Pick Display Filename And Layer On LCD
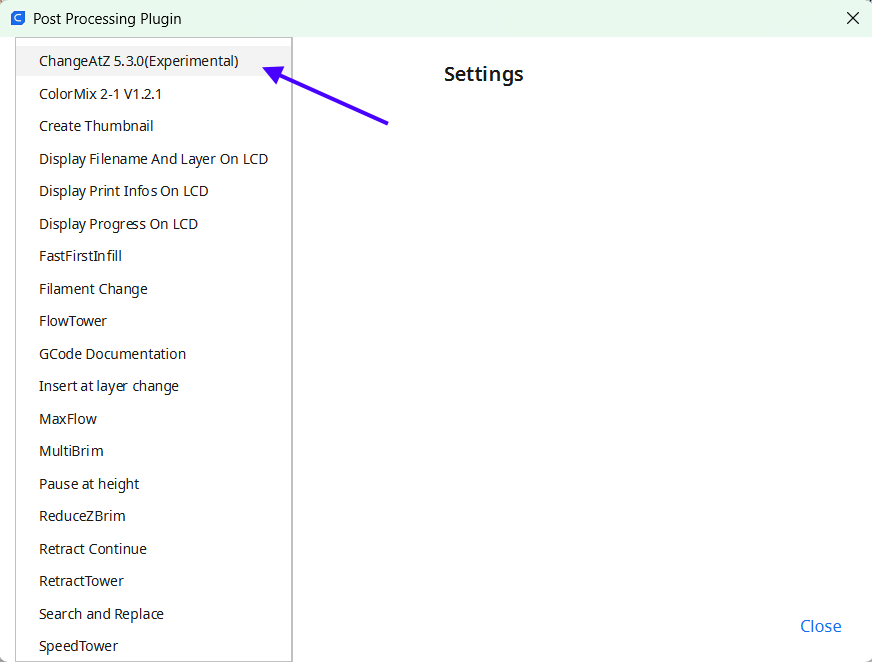 153,159
